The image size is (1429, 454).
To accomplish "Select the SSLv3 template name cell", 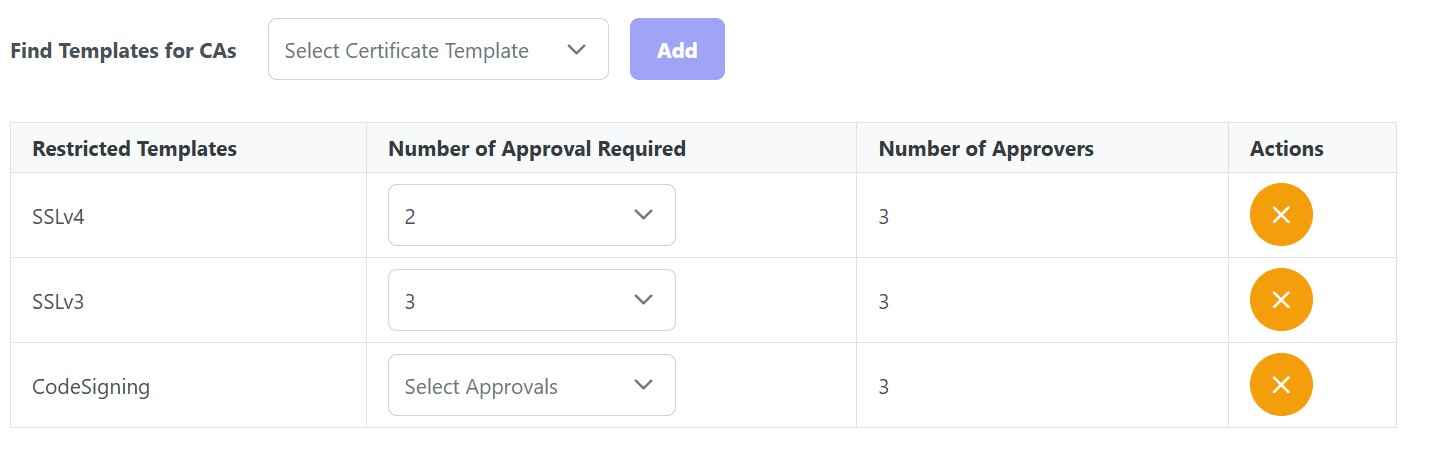I will tap(59, 301).
